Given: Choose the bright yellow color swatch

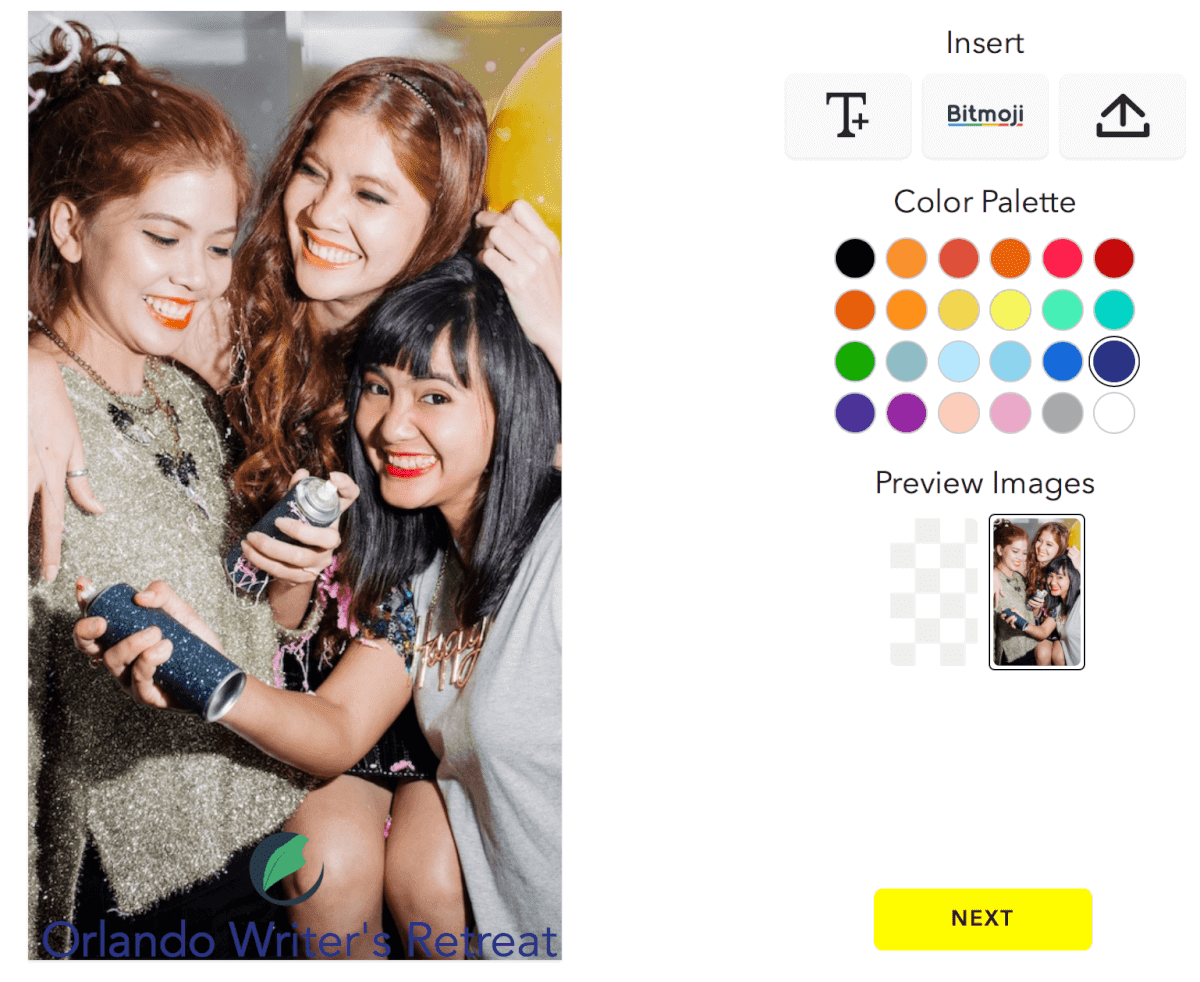Looking at the screenshot, I should [1010, 310].
